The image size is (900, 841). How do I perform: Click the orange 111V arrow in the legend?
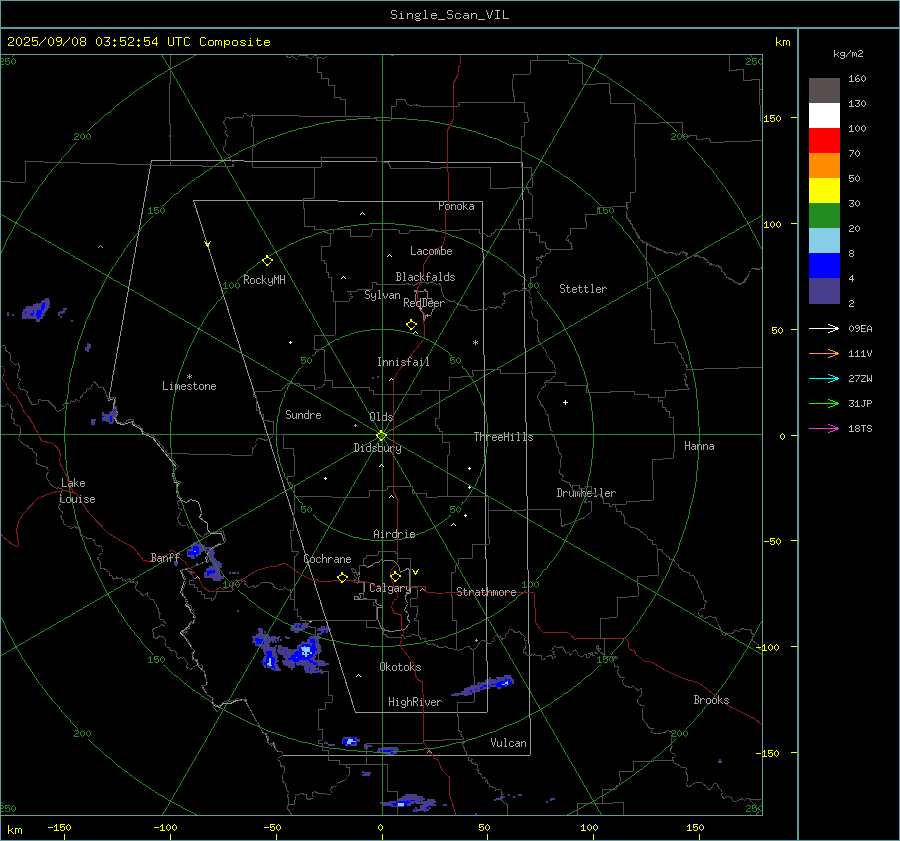[x=824, y=354]
